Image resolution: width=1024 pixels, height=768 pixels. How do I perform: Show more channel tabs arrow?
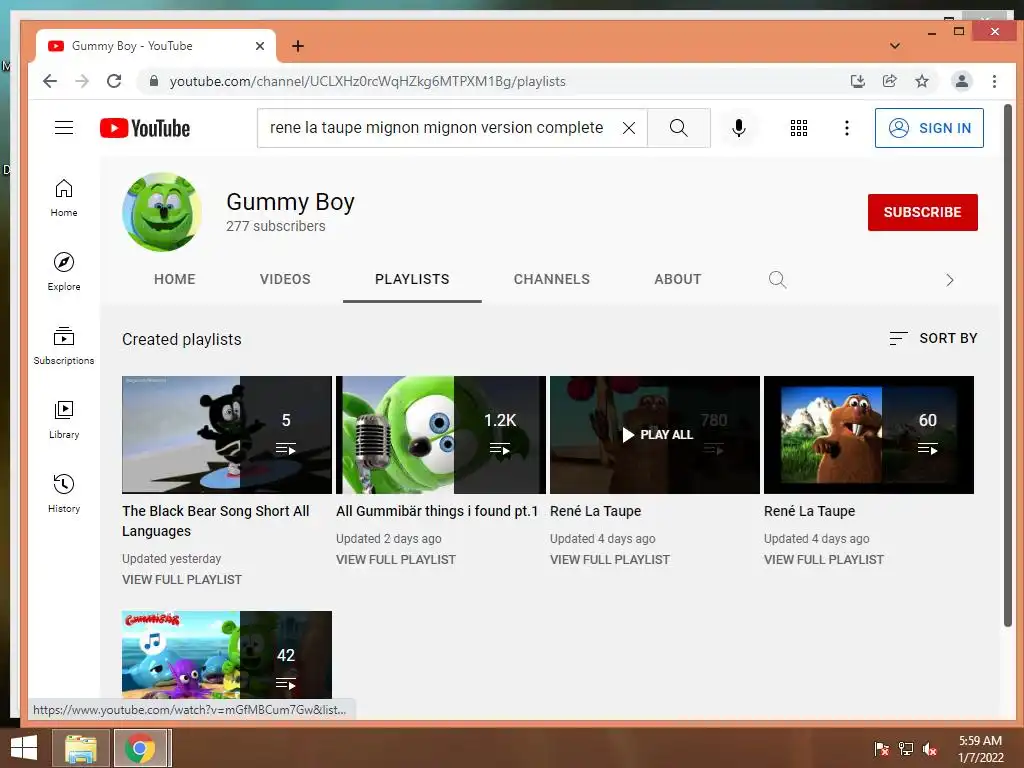[950, 280]
